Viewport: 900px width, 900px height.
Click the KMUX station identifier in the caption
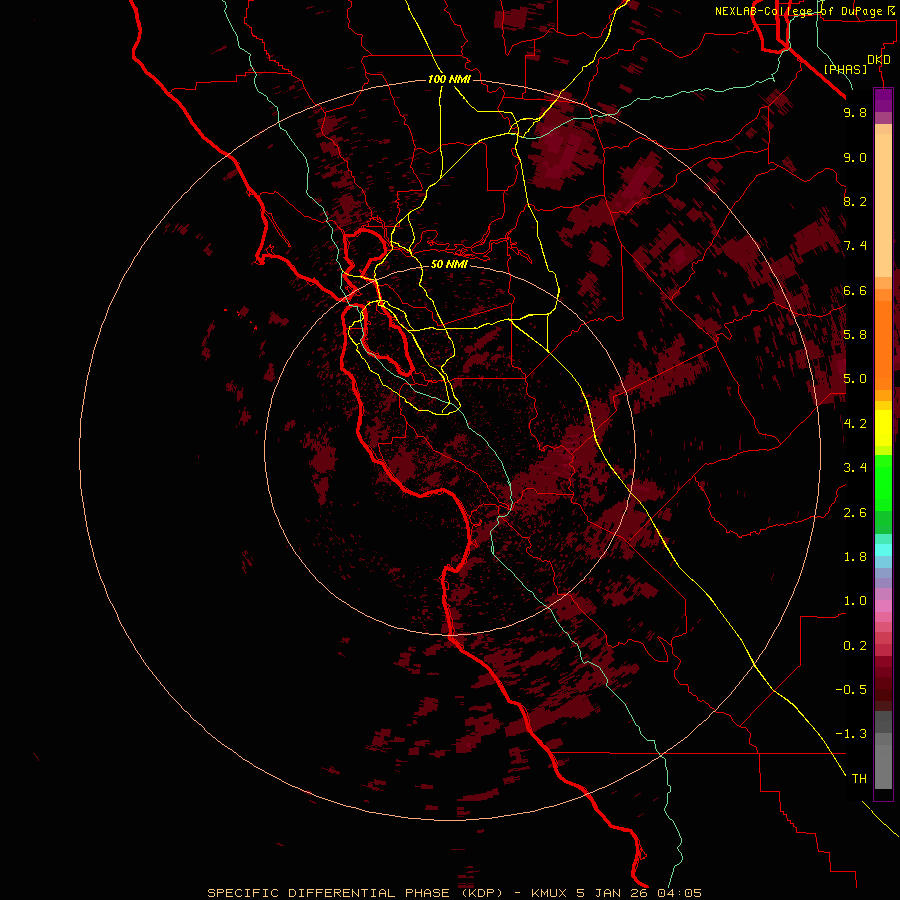coord(551,893)
